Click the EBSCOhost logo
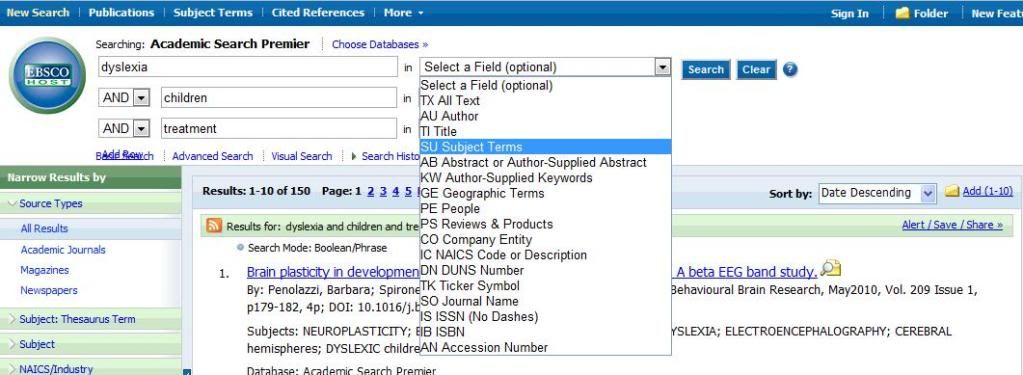This screenshot has height=375, width=1023. 47,76
